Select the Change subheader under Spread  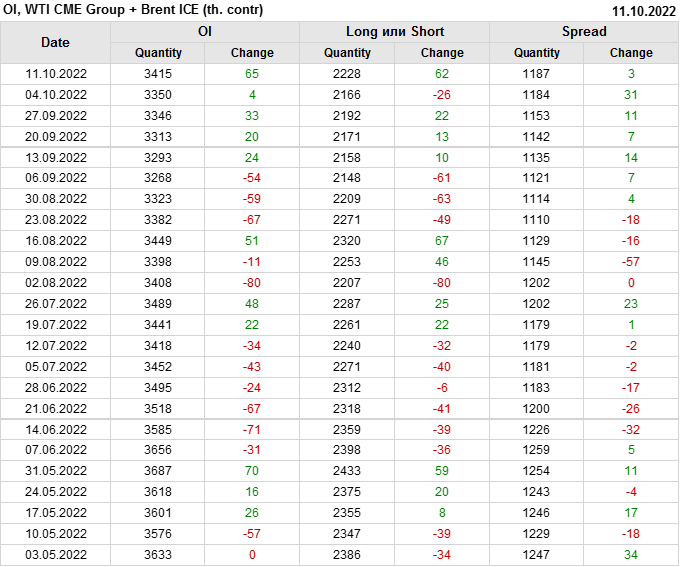pyautogui.click(x=631, y=53)
